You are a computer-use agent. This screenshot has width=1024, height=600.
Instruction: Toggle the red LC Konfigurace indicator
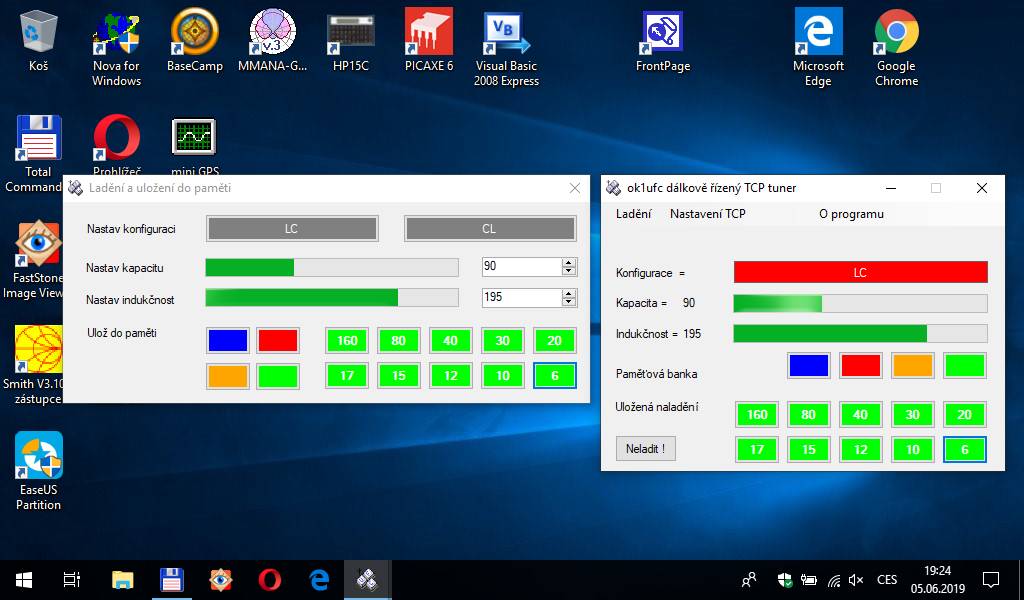860,272
